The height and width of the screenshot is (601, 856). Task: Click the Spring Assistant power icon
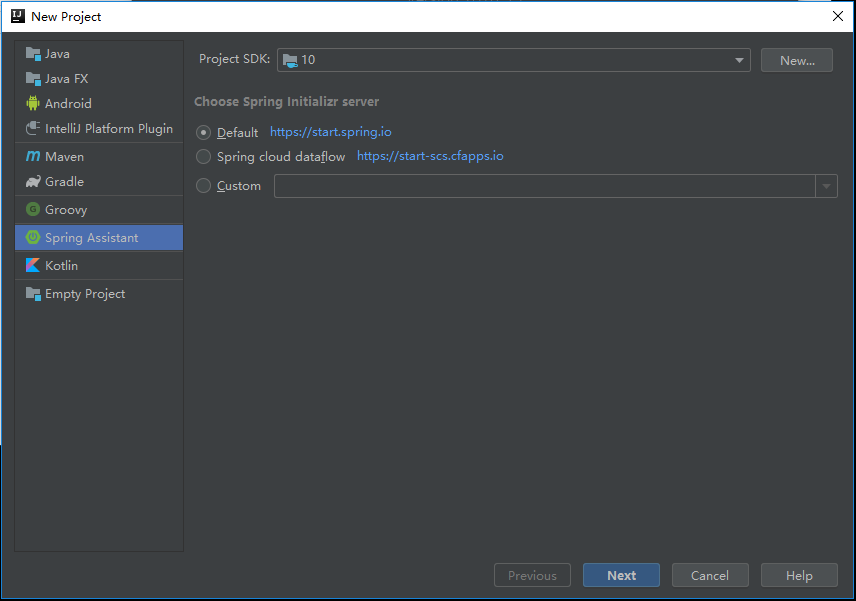point(33,237)
